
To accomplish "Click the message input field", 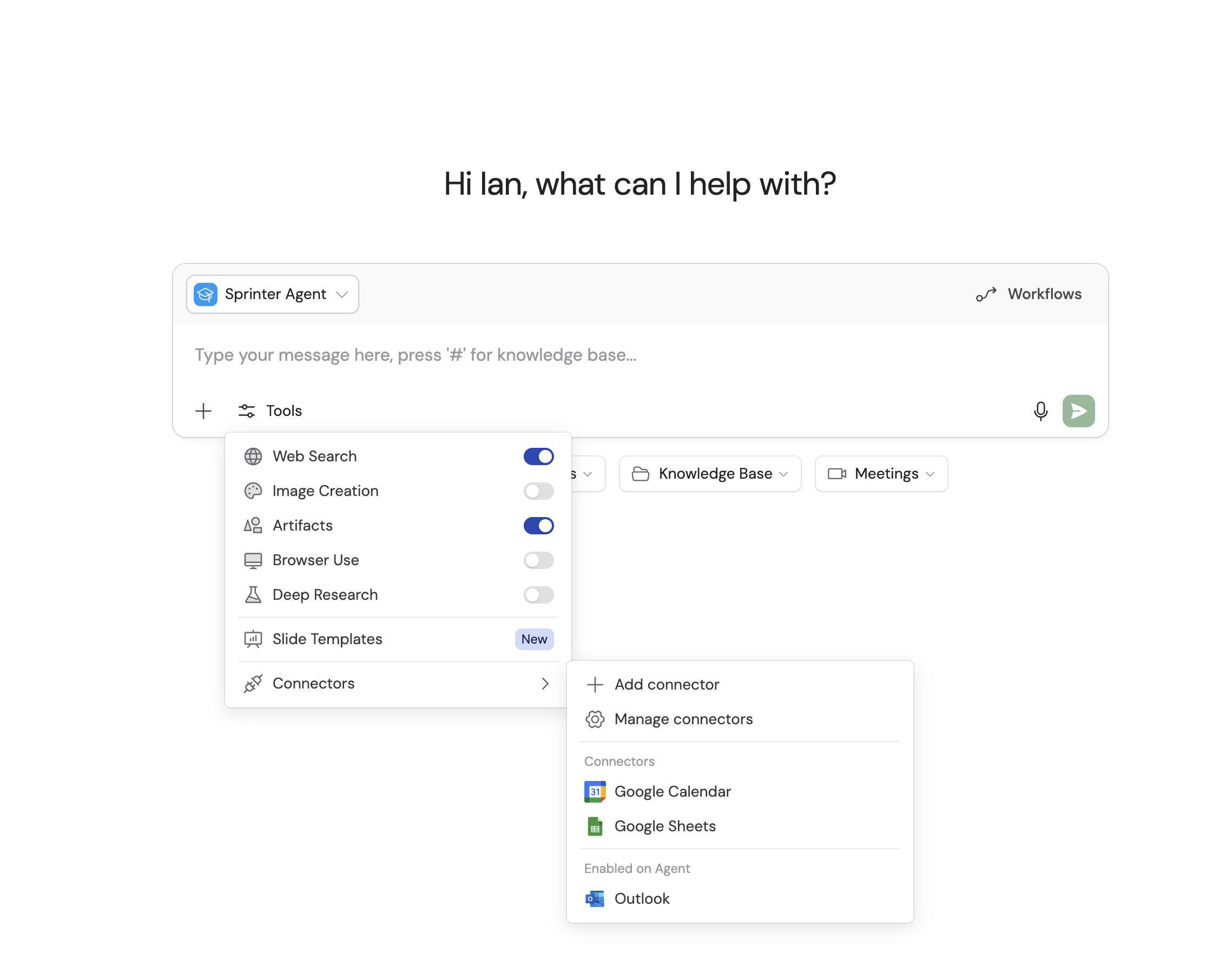I will (x=640, y=355).
